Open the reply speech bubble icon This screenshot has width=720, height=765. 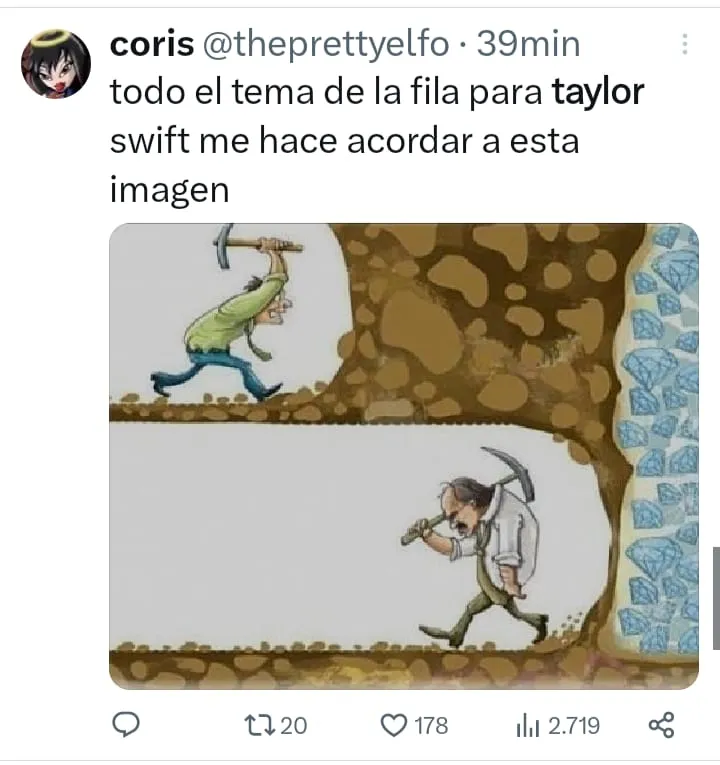[x=126, y=725]
